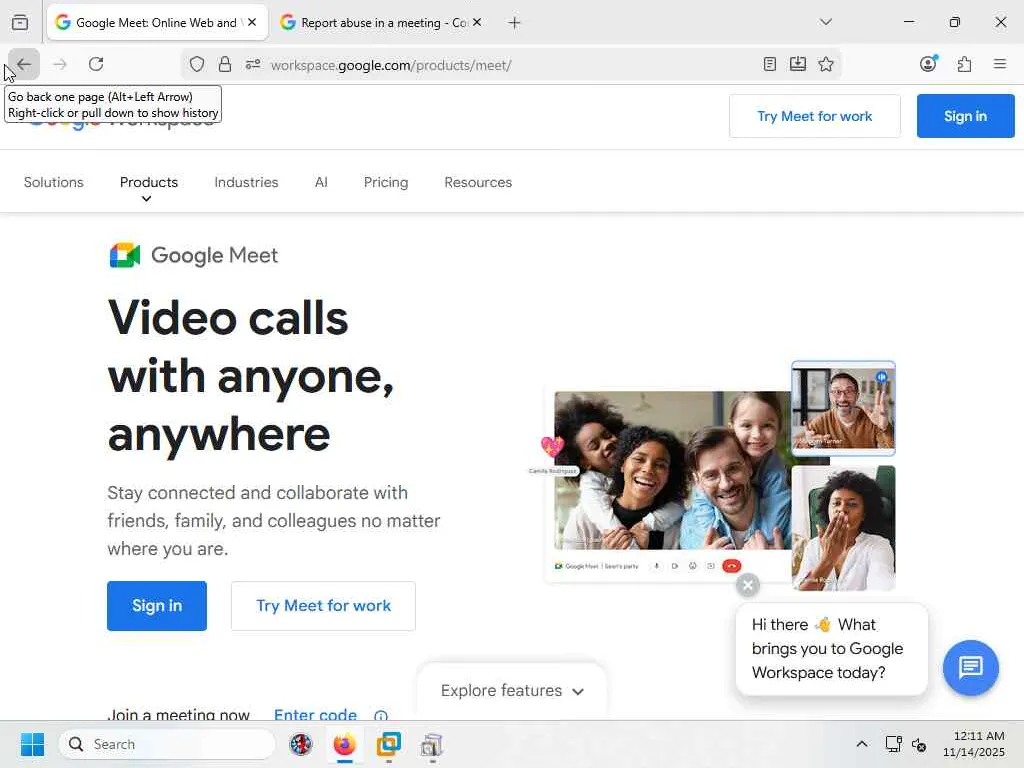Open the Firefox hamburger menu
Image resolution: width=1024 pixels, height=768 pixels.
(999, 64)
